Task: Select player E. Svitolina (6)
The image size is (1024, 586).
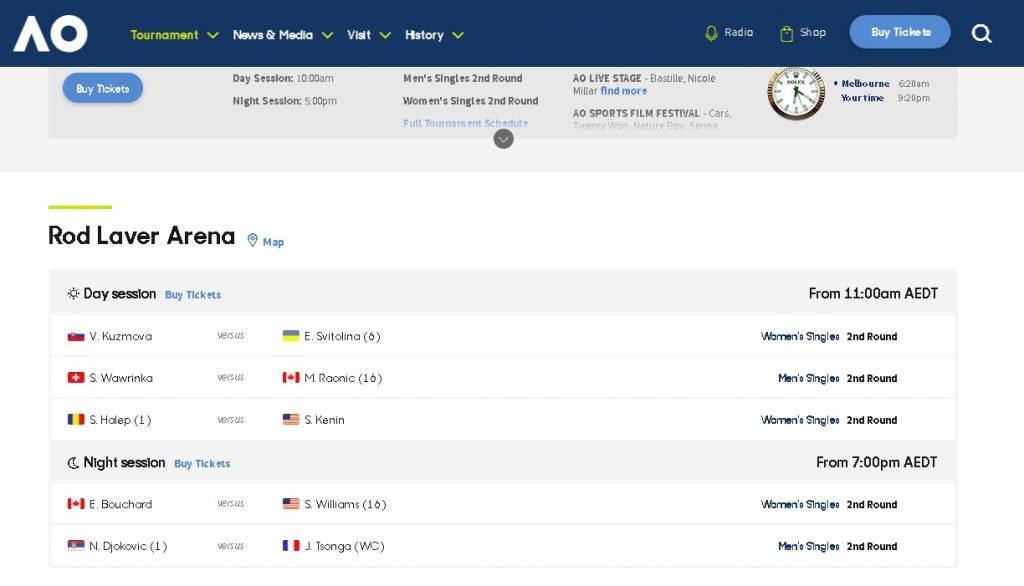Action: coord(342,336)
